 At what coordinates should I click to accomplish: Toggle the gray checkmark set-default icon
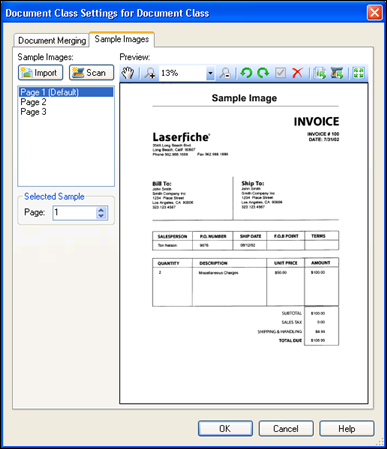(x=280, y=73)
